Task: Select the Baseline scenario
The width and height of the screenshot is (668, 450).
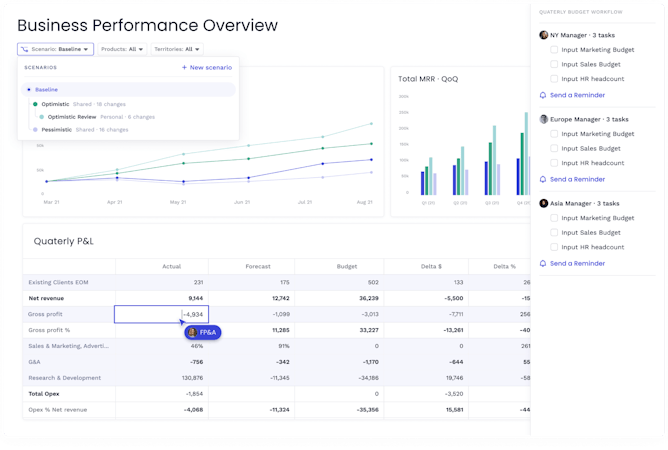Action: (x=128, y=89)
